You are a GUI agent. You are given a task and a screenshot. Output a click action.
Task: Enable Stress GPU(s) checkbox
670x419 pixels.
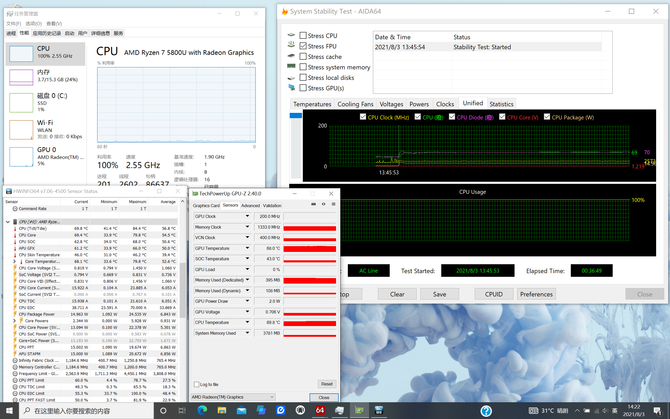point(303,88)
